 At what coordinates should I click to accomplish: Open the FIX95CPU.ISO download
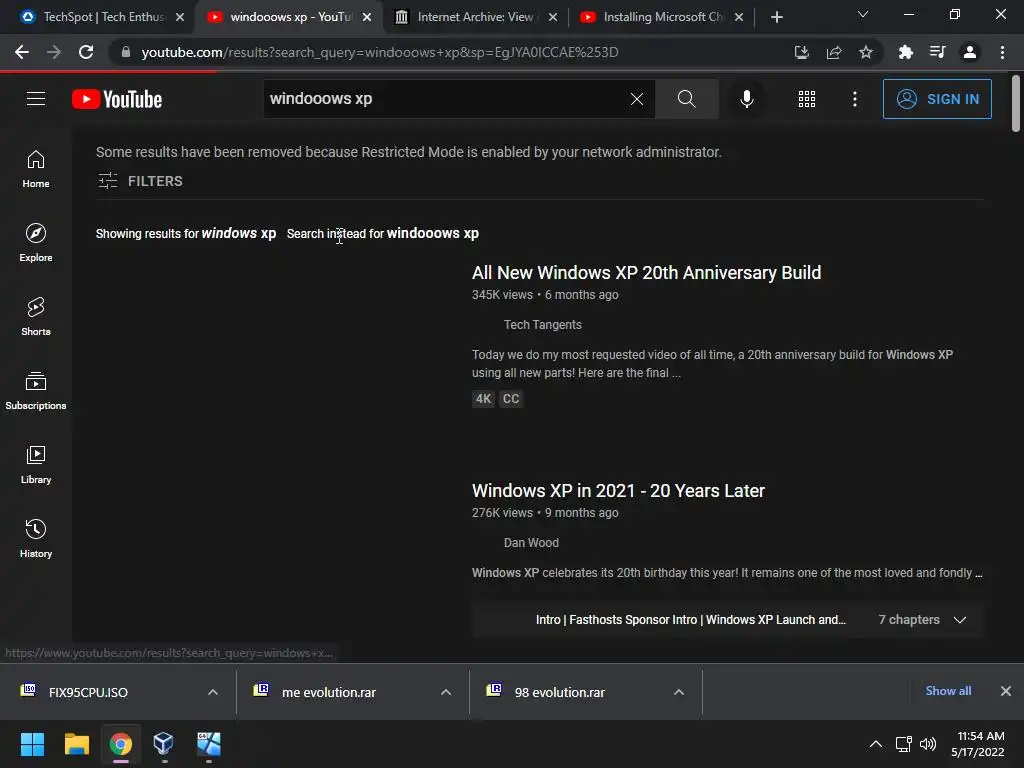pos(88,692)
